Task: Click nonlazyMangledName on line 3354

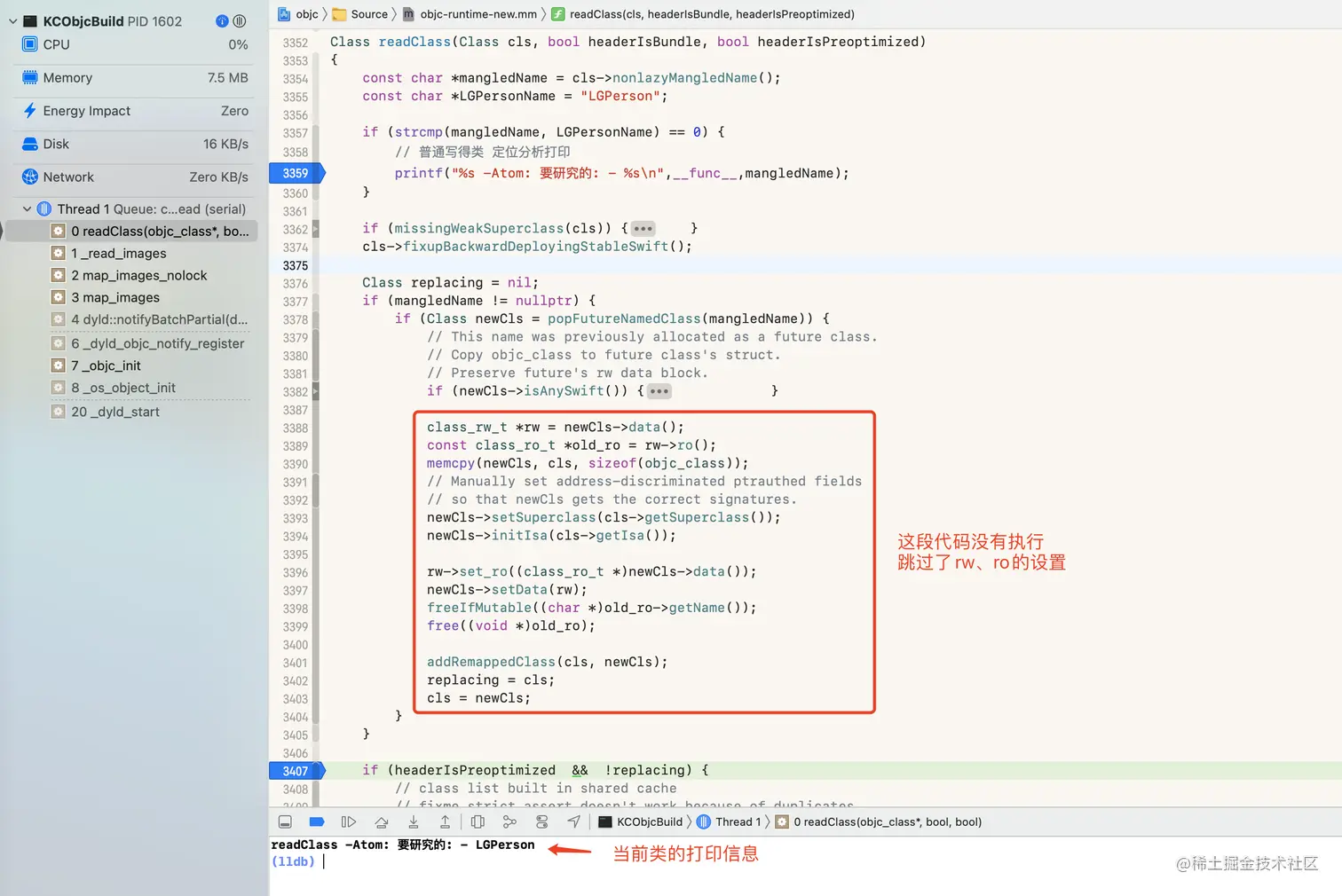Action: (x=684, y=78)
